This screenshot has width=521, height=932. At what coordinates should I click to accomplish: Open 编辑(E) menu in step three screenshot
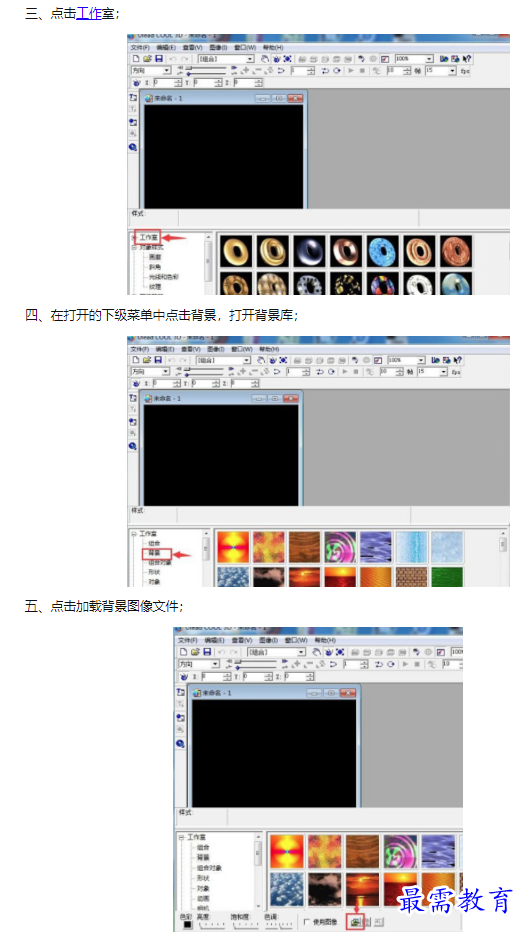pyautogui.click(x=166, y=48)
